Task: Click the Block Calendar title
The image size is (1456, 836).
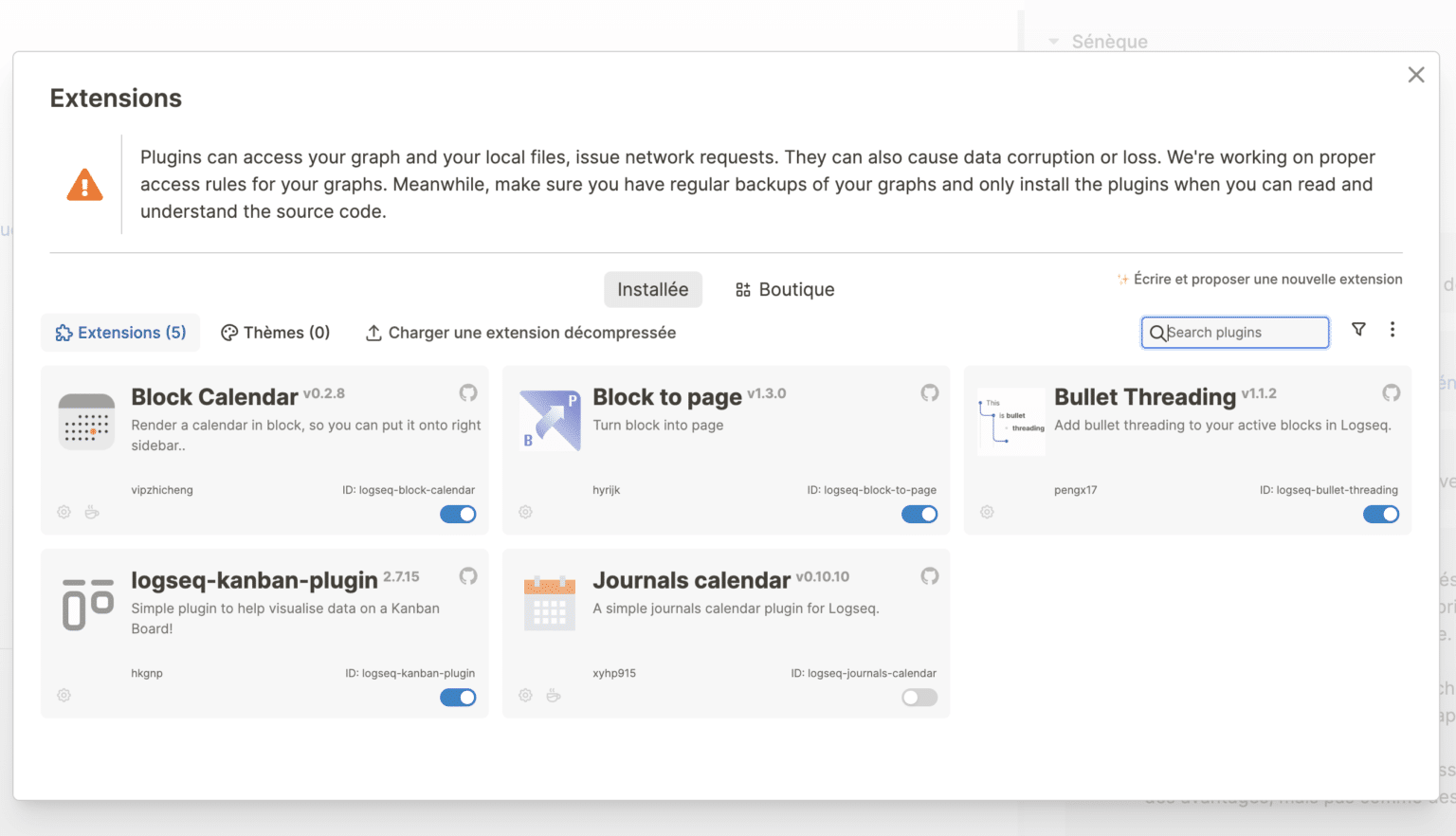Action: point(214,397)
